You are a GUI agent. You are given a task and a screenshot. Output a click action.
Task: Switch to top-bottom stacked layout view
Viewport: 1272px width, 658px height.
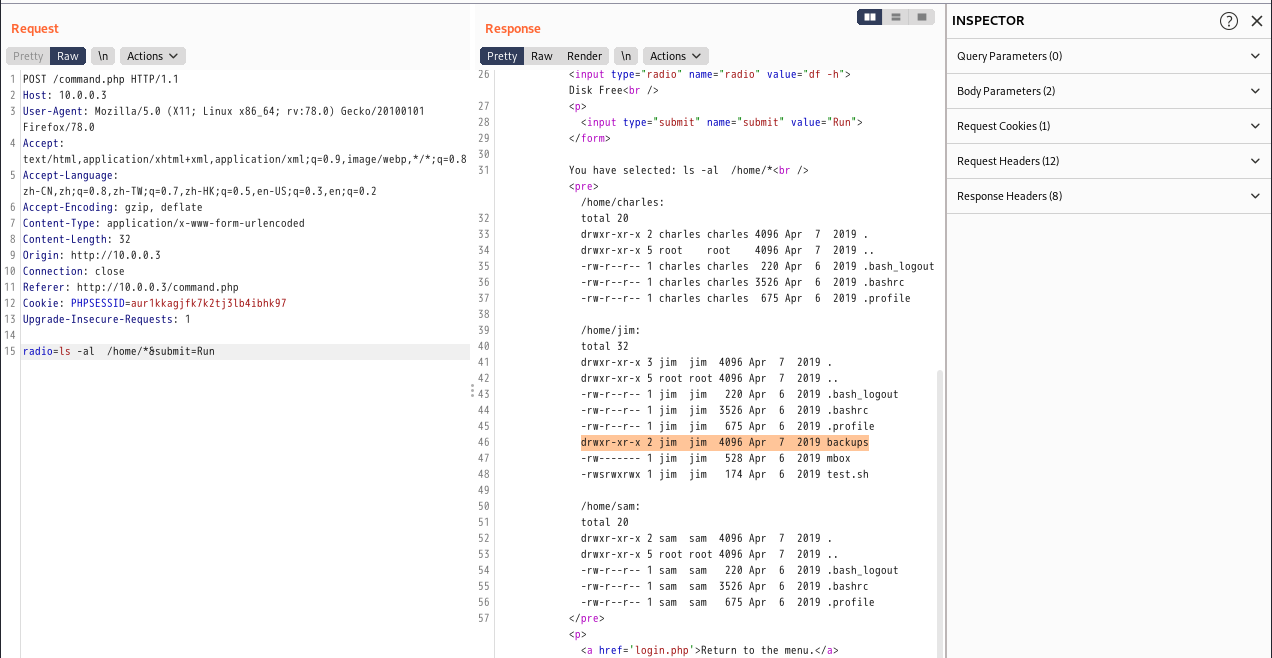click(x=896, y=17)
